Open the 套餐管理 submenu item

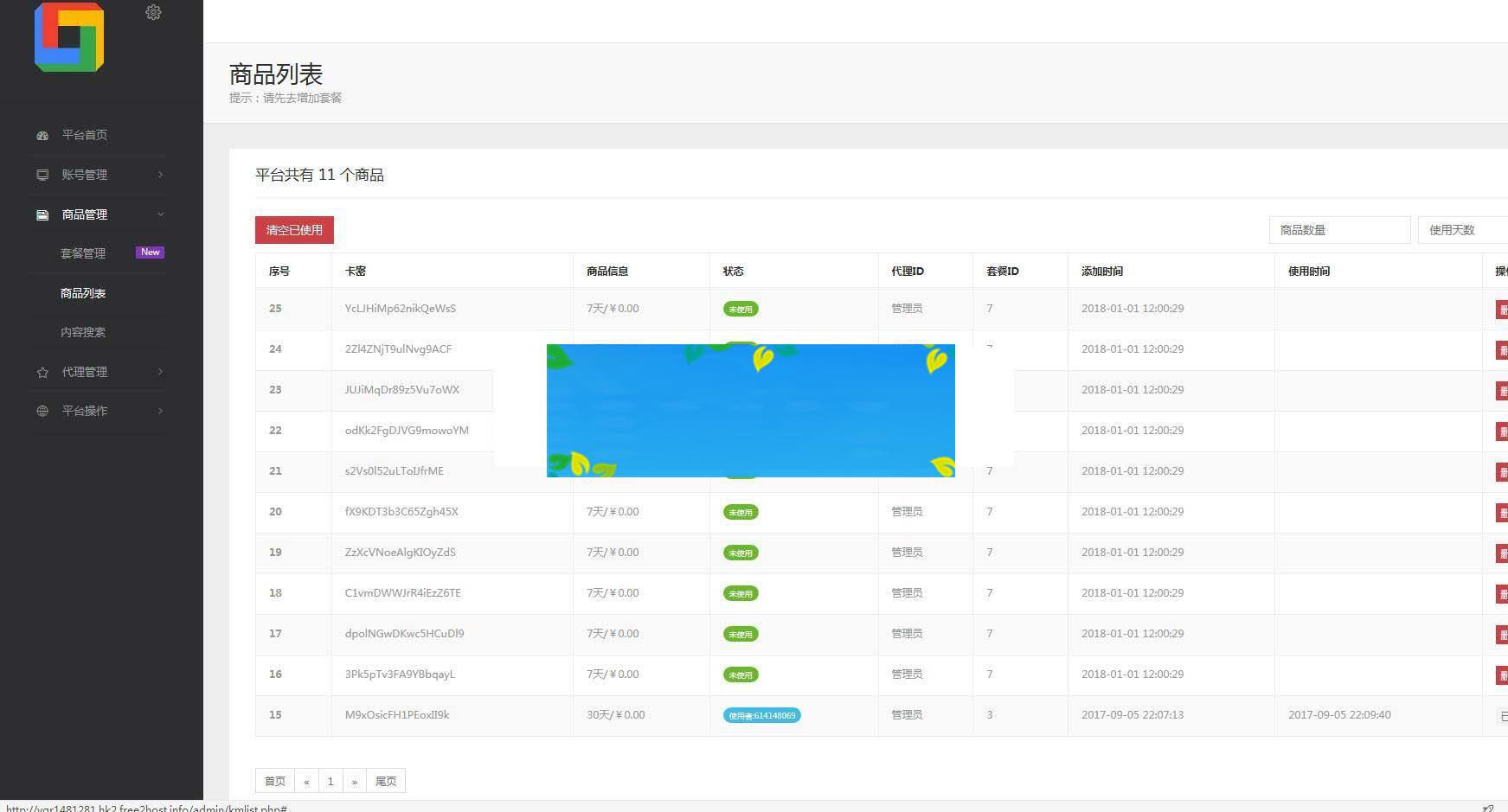tap(83, 253)
